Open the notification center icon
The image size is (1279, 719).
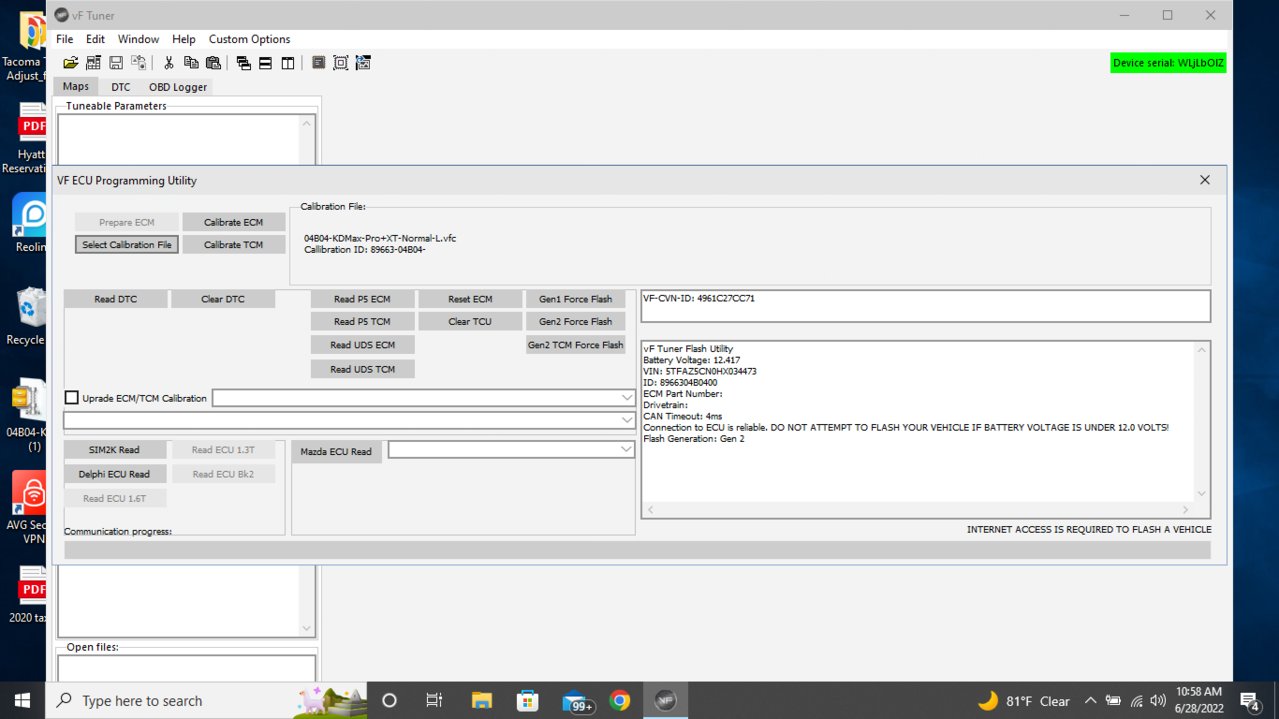pyautogui.click(x=1250, y=700)
